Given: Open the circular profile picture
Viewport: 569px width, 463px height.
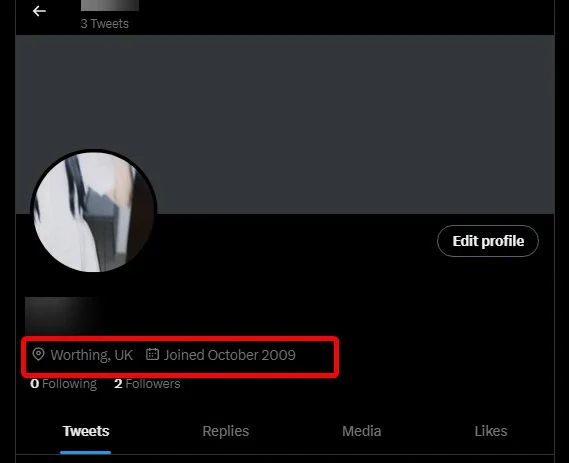Looking at the screenshot, I should (94, 211).
